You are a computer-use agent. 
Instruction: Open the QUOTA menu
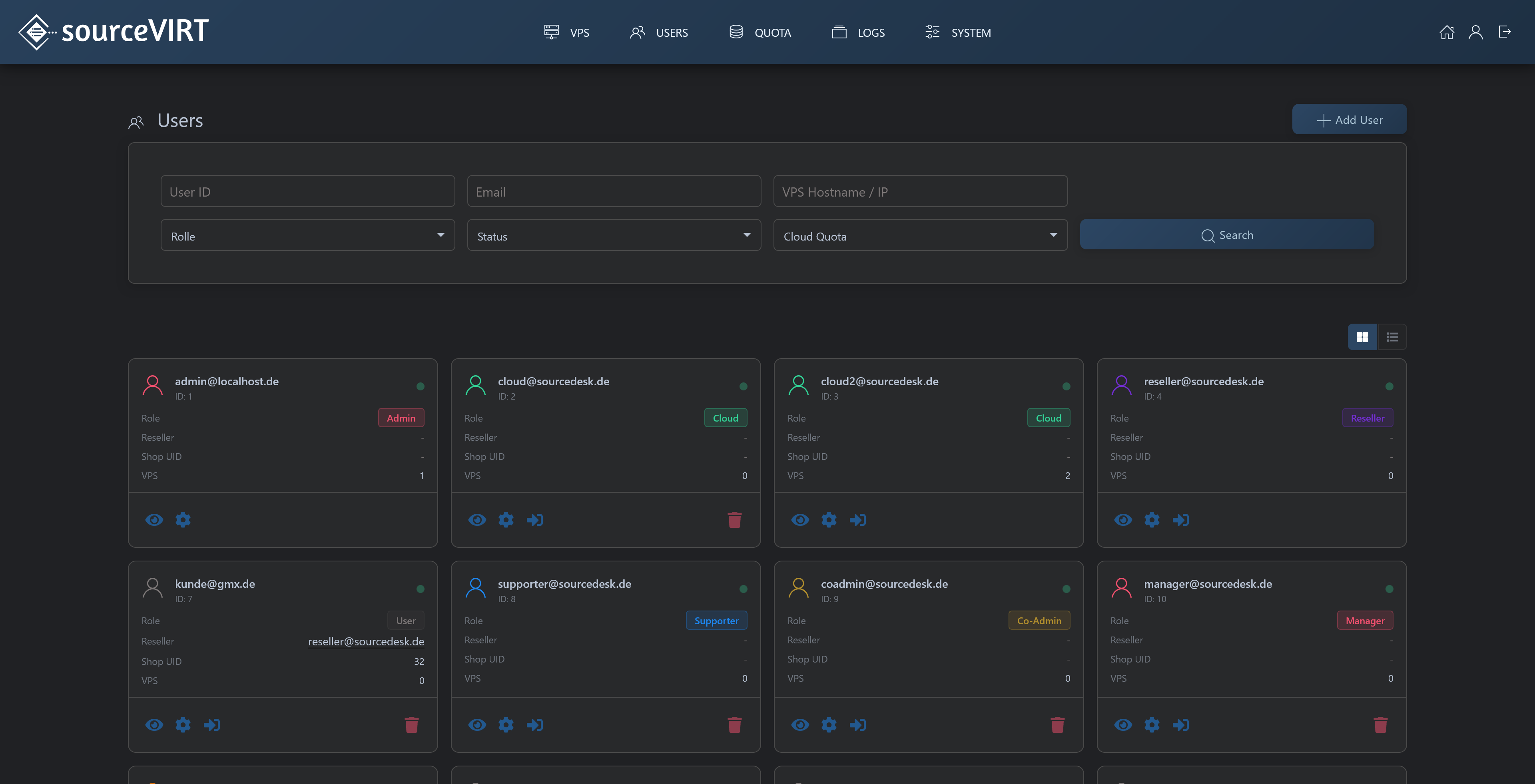760,32
